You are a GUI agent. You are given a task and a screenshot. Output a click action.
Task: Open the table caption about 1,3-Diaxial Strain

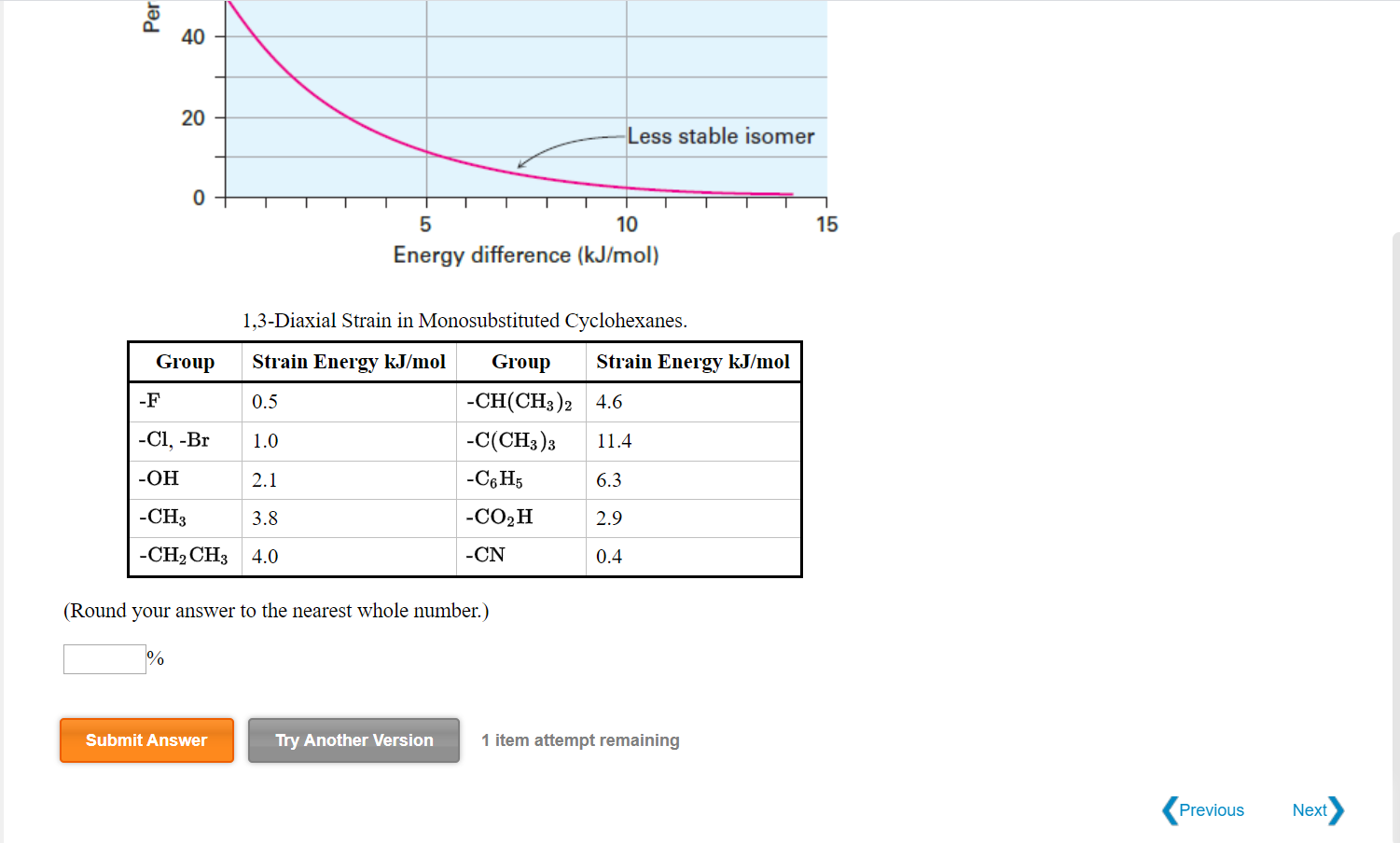point(464,320)
